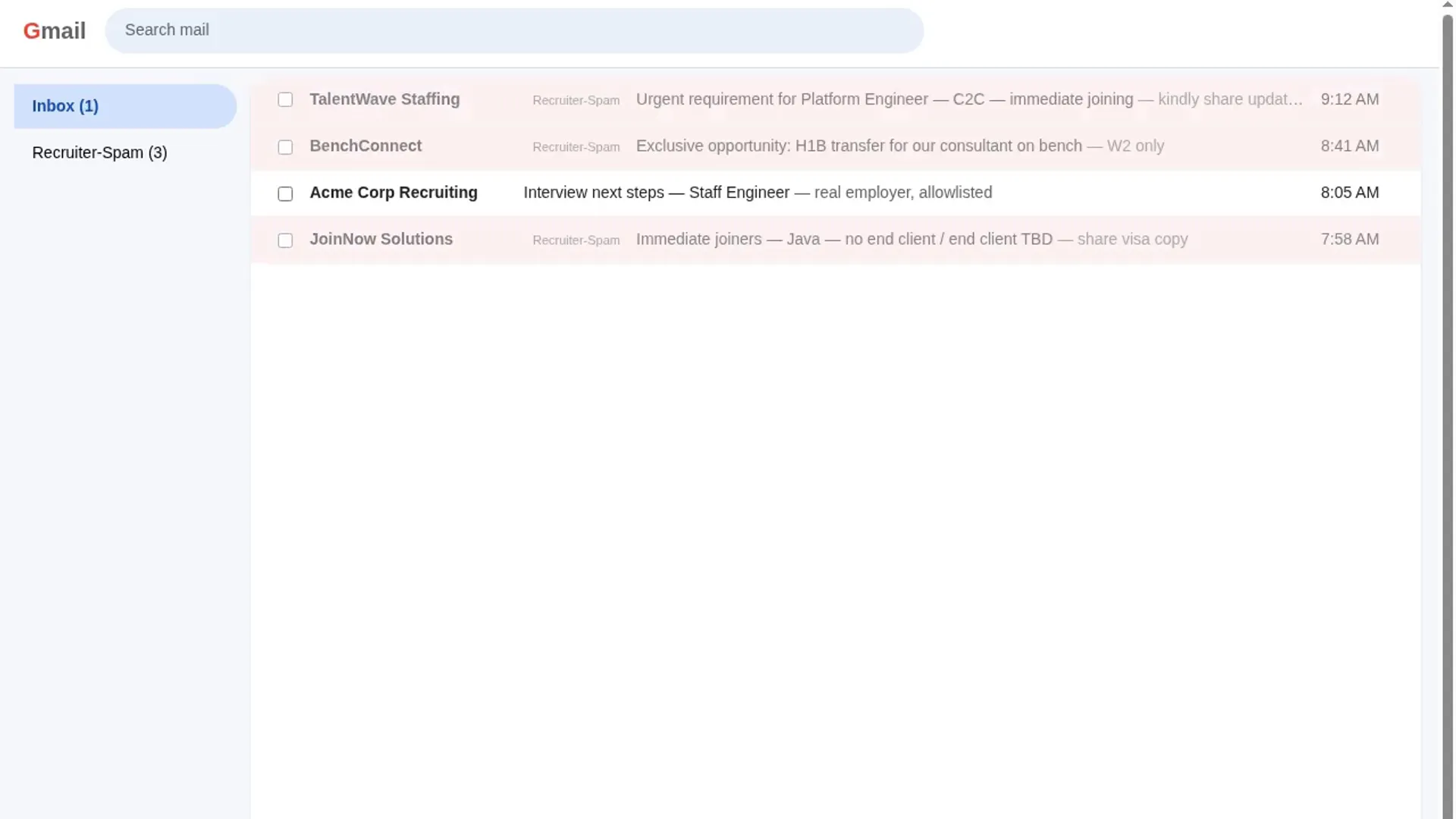Open the Interview next steps Staff Engineer subject
Screen dimensions: 1456x819
point(656,193)
